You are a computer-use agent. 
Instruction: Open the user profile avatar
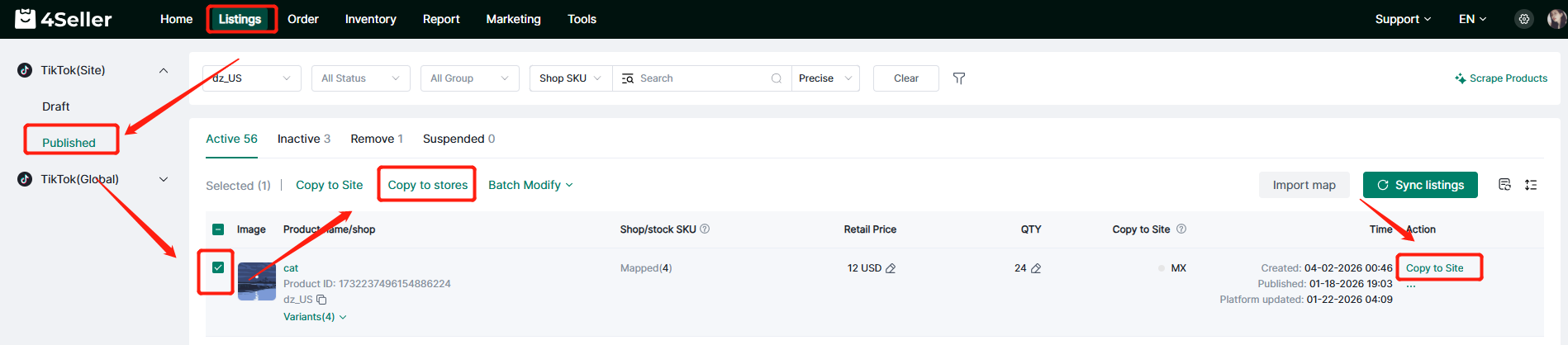(1556, 19)
